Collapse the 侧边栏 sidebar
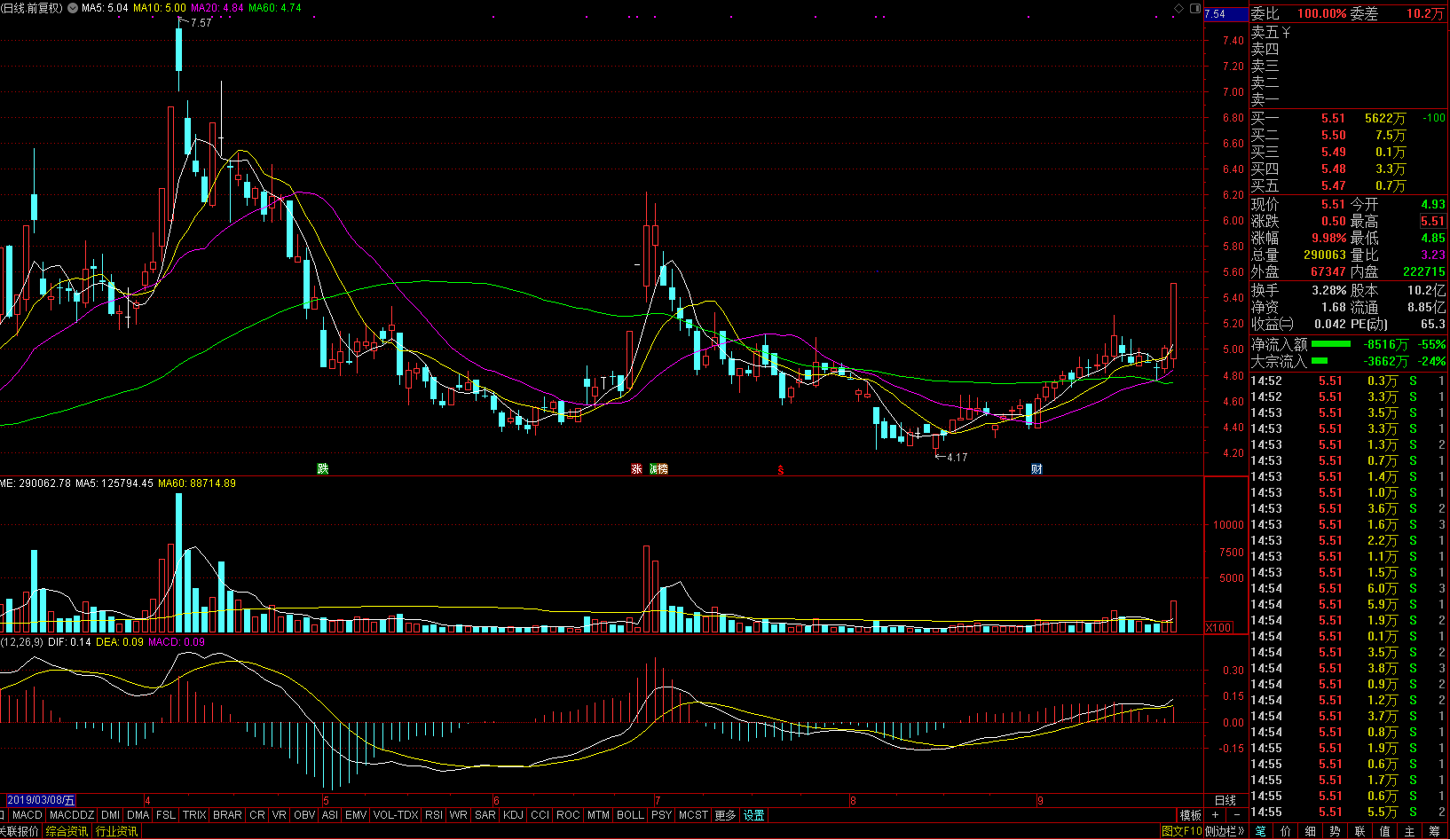1450x840 pixels. [x=1225, y=831]
